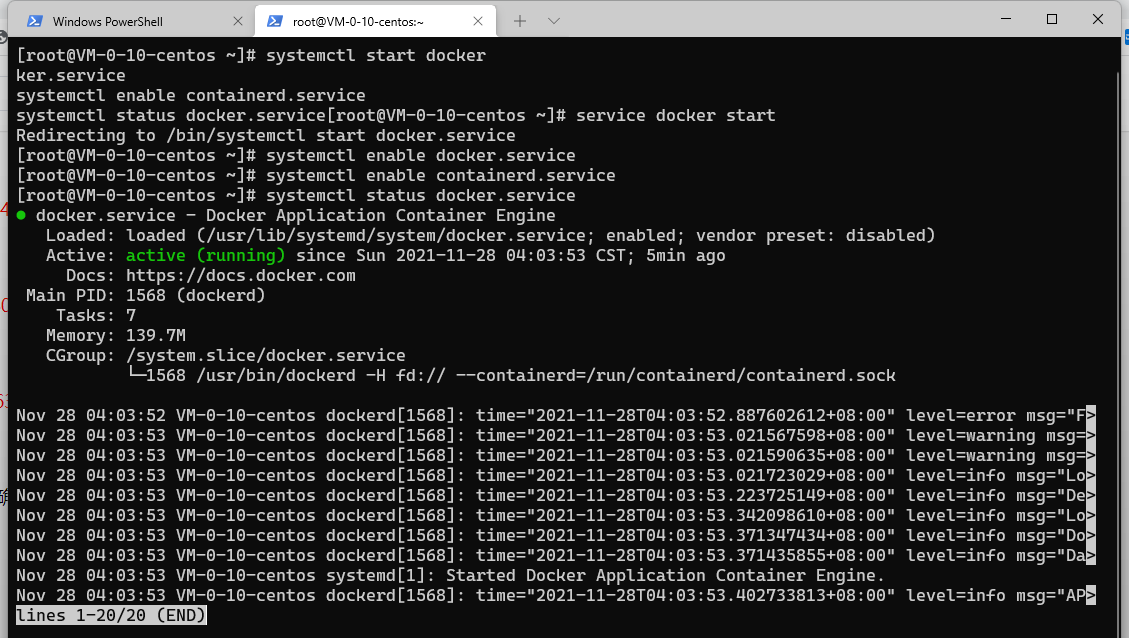Close the Windows PowerShell tab
This screenshot has width=1129, height=638.
tap(238, 21)
